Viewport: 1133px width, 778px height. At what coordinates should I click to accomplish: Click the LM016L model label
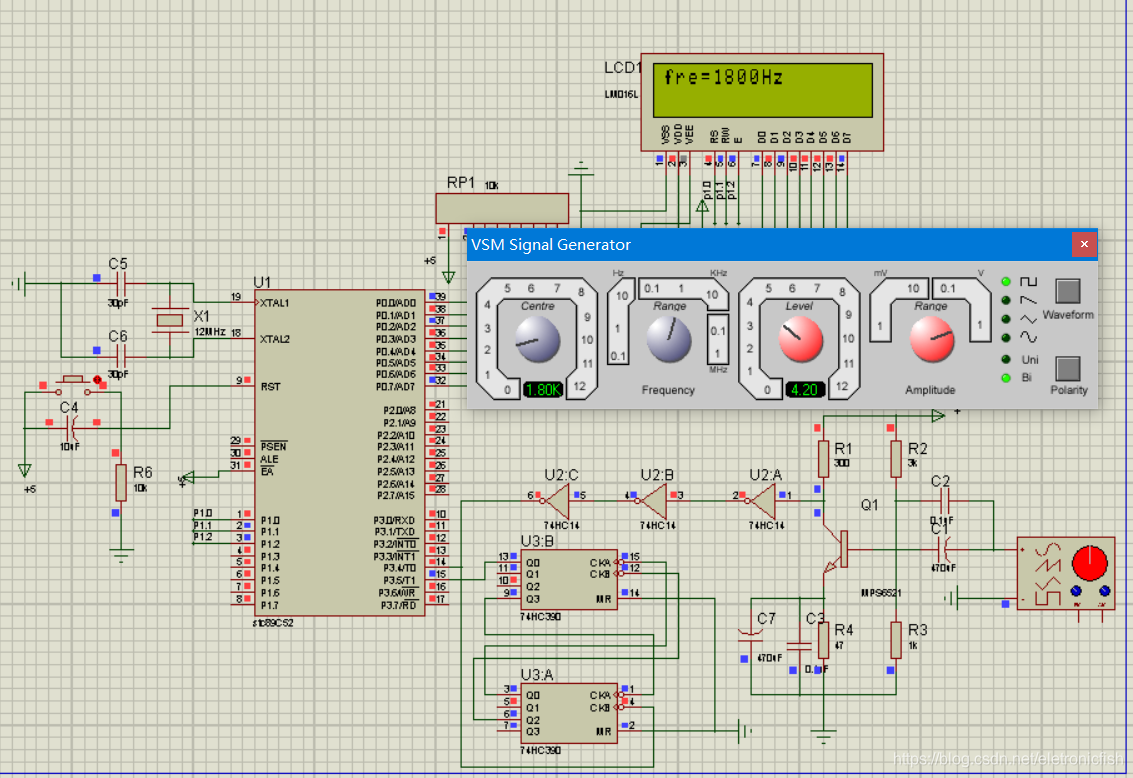621,94
